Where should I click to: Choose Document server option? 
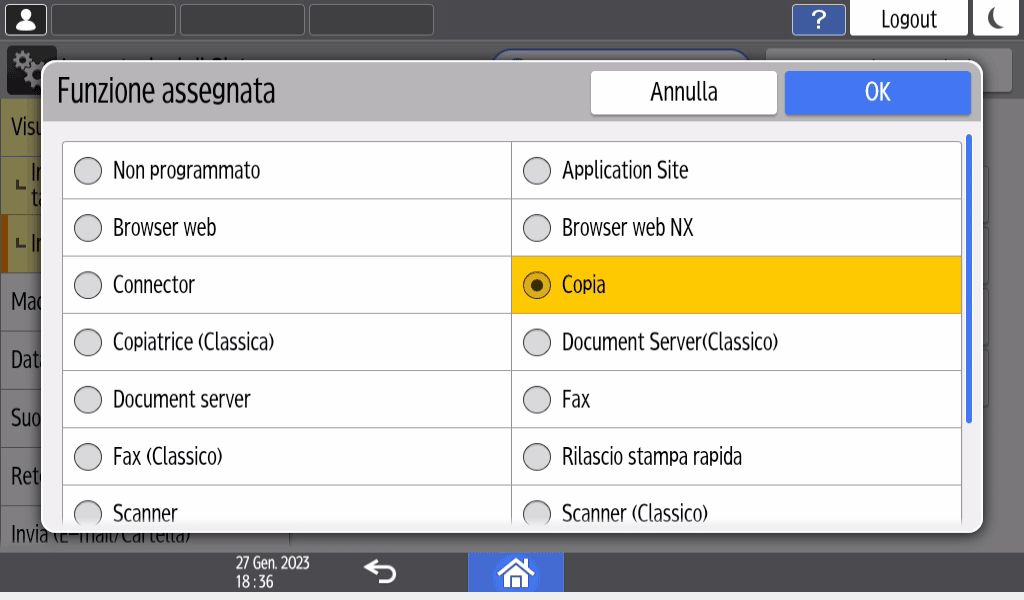click(89, 399)
